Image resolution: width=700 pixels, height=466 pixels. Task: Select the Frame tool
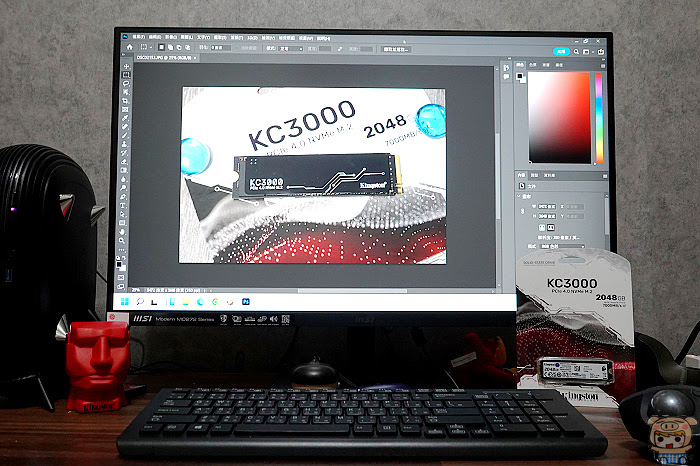125,109
